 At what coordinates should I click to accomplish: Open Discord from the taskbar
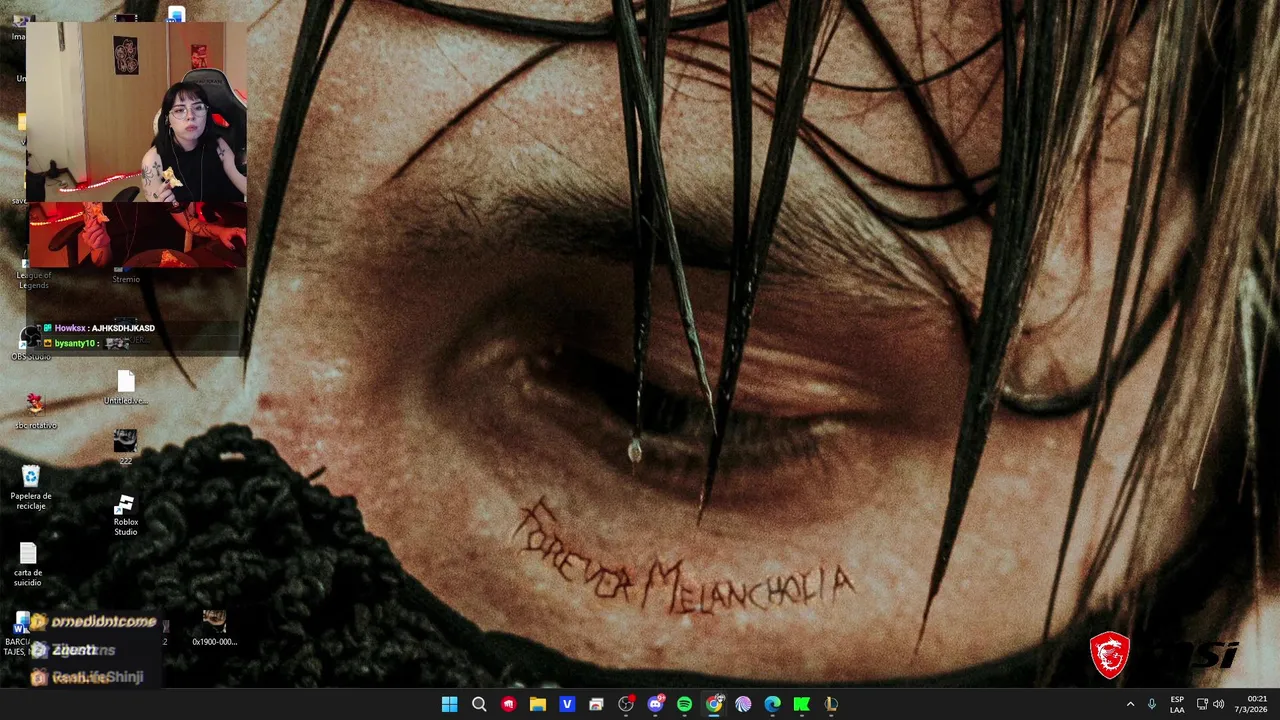655,704
